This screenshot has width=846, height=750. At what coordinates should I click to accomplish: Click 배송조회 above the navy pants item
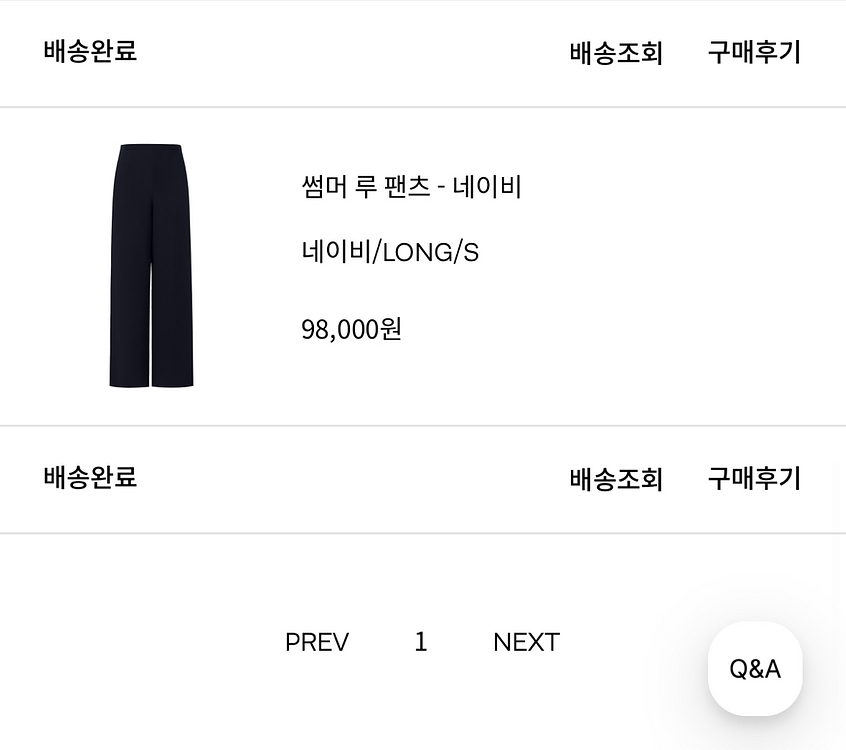[x=616, y=52]
